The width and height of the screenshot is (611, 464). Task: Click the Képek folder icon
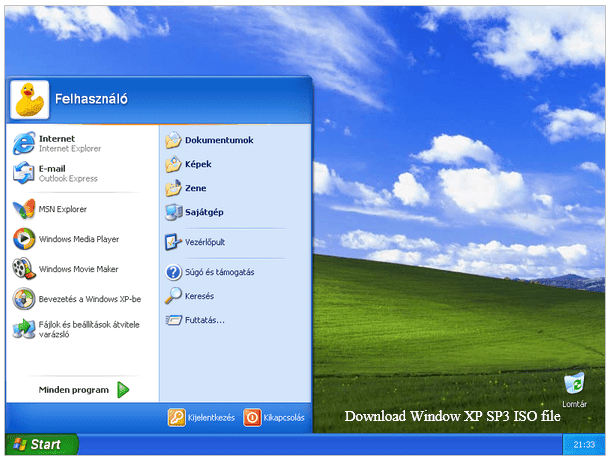click(x=173, y=164)
